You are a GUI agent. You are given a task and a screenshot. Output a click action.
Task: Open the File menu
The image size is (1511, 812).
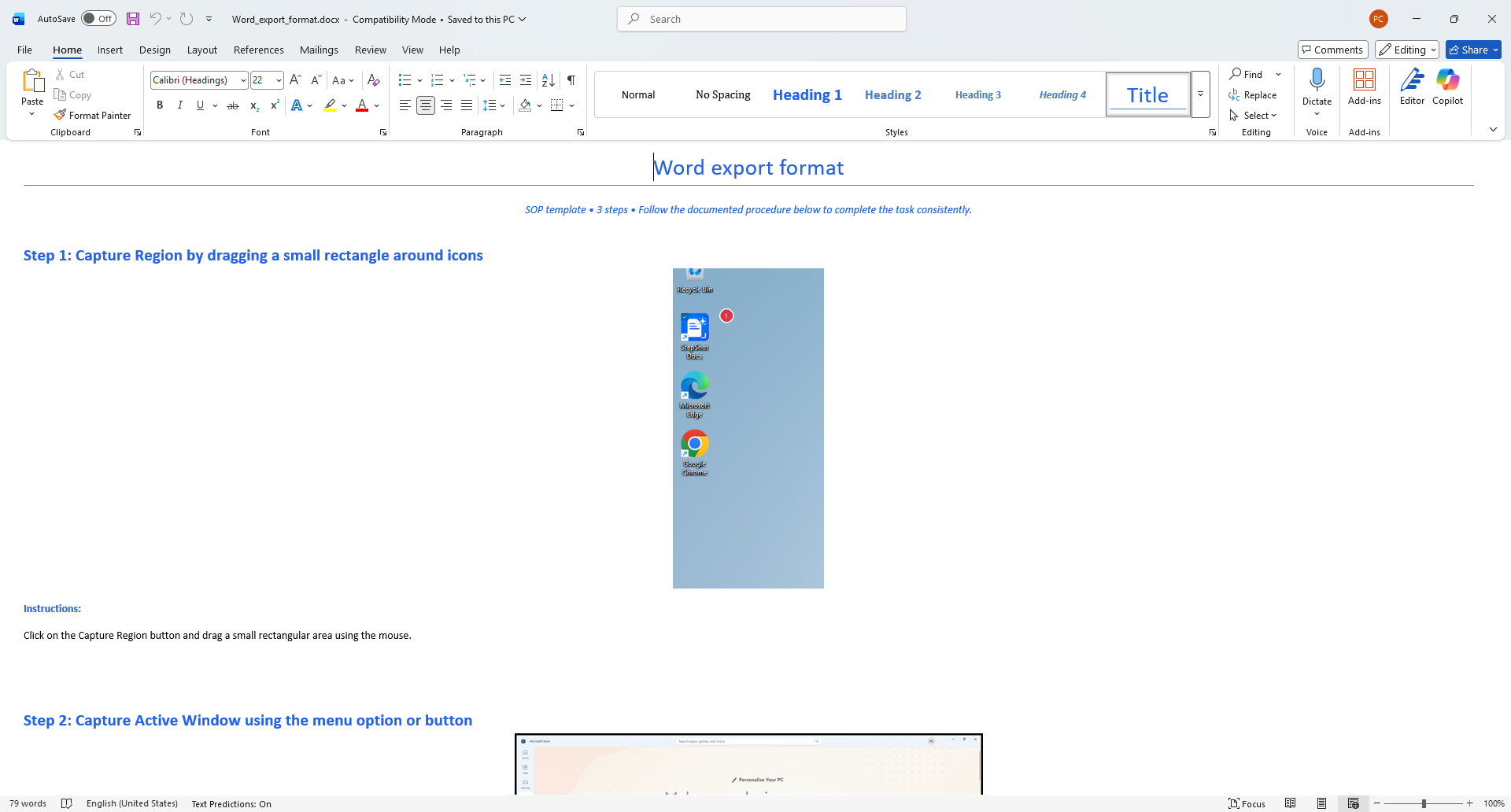coord(25,50)
